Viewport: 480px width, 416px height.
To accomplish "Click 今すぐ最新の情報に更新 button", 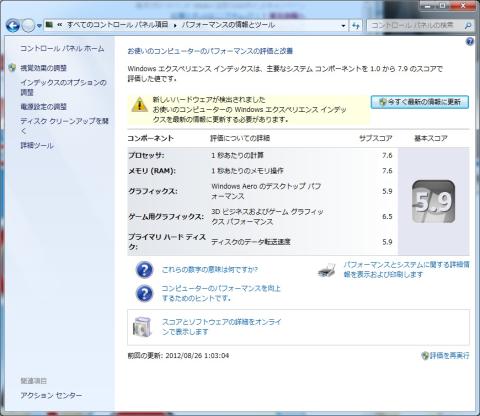I will tap(420, 102).
